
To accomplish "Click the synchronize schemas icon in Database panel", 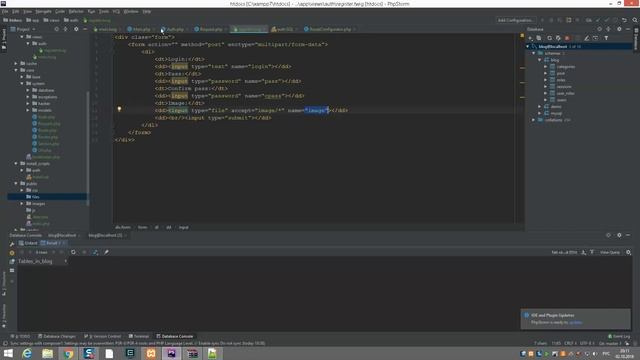I will 558,38.
